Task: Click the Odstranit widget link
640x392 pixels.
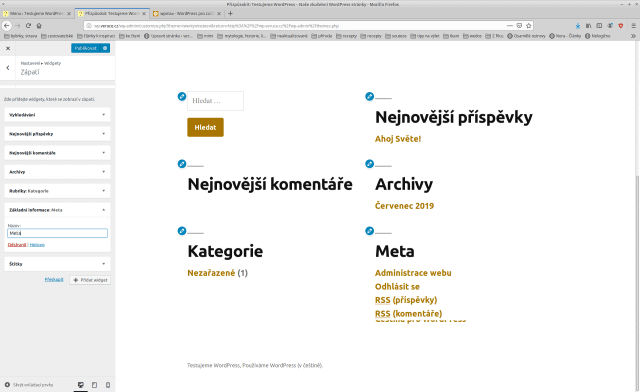Action: (x=17, y=245)
